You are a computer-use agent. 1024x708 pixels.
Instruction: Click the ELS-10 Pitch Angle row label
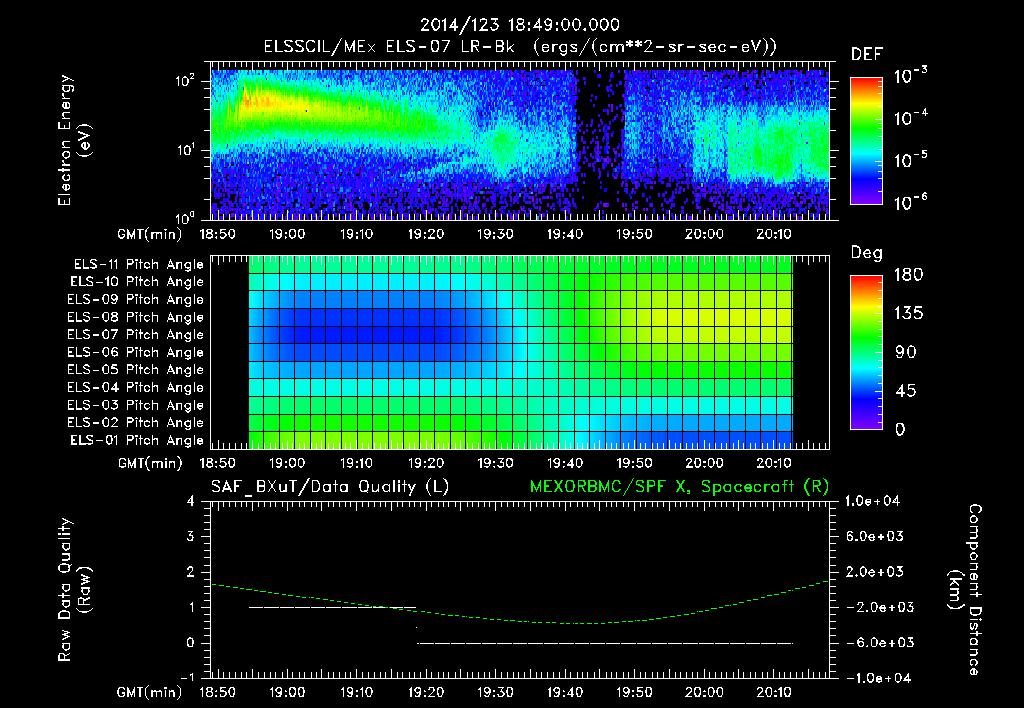click(x=137, y=282)
